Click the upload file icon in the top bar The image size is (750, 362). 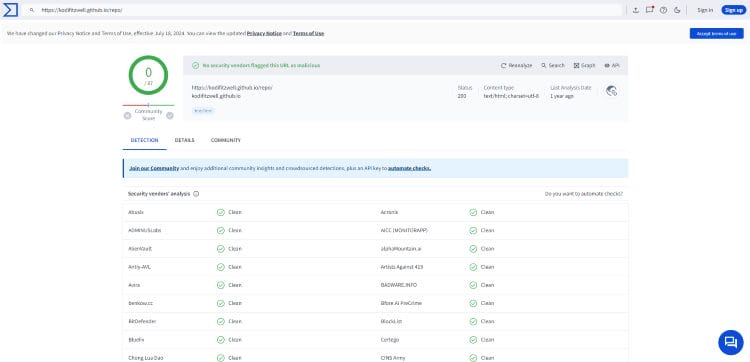click(636, 10)
